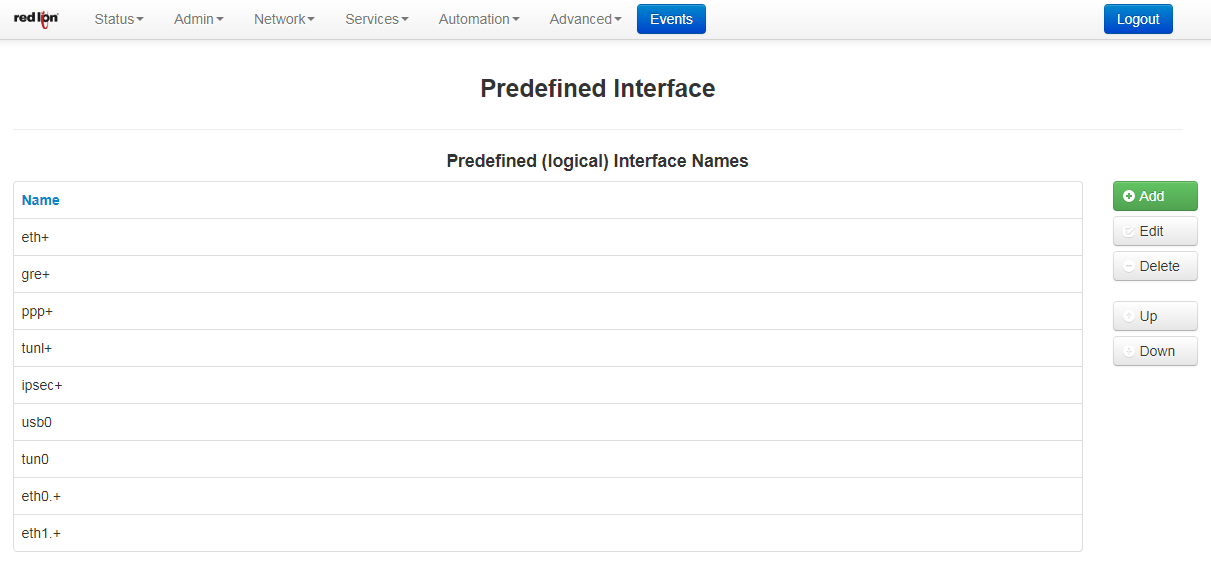Screen dimensions: 1211x578
Task: Click the Red Lion logo icon
Action: coord(36,18)
